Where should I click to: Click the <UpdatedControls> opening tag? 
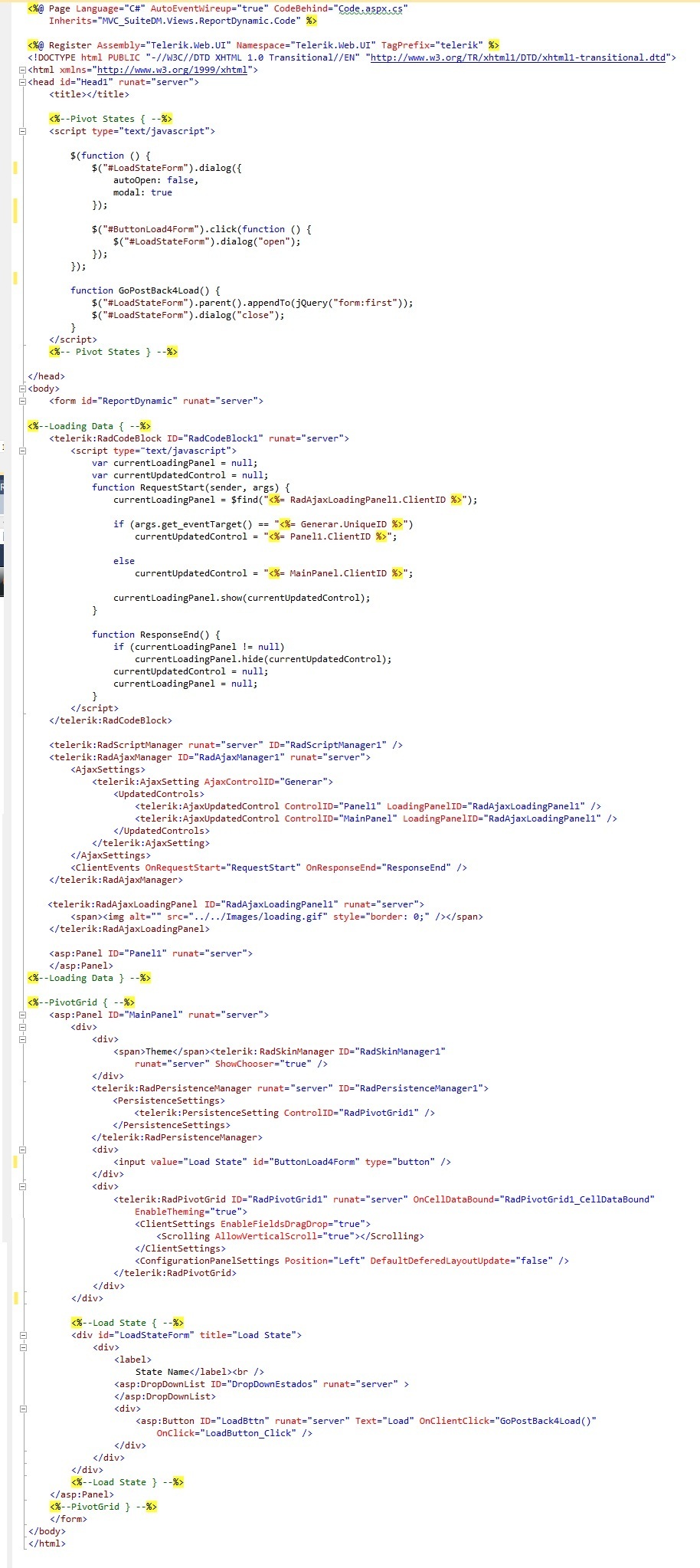point(159,794)
